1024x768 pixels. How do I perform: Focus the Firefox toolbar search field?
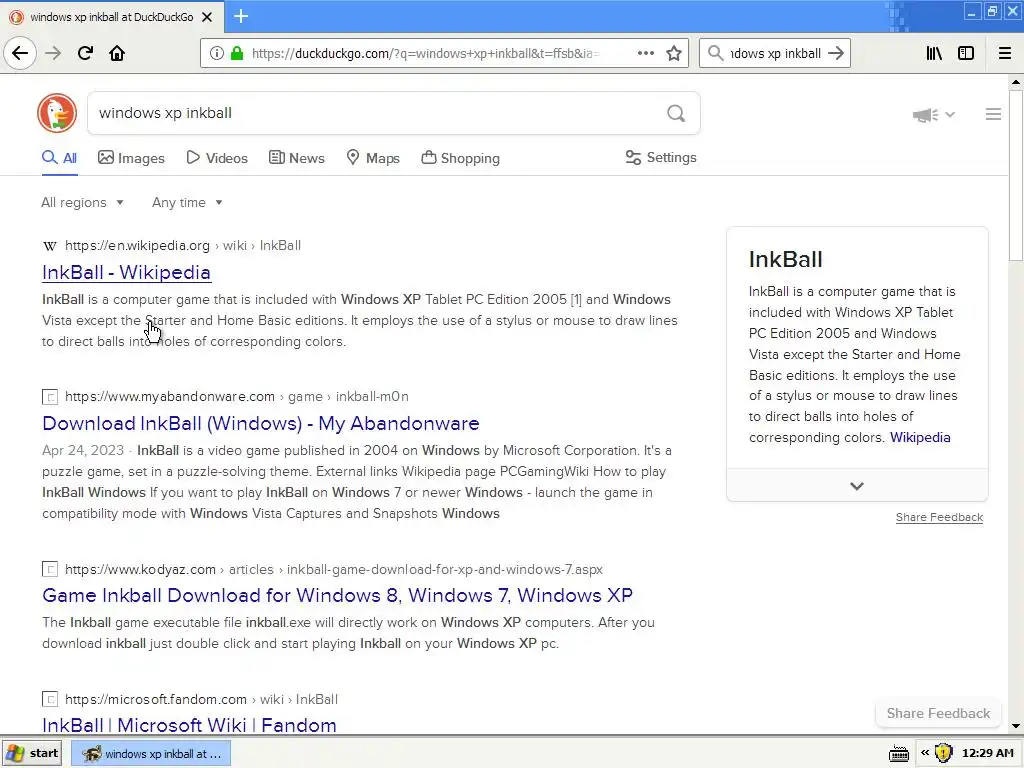pyautogui.click(x=775, y=53)
